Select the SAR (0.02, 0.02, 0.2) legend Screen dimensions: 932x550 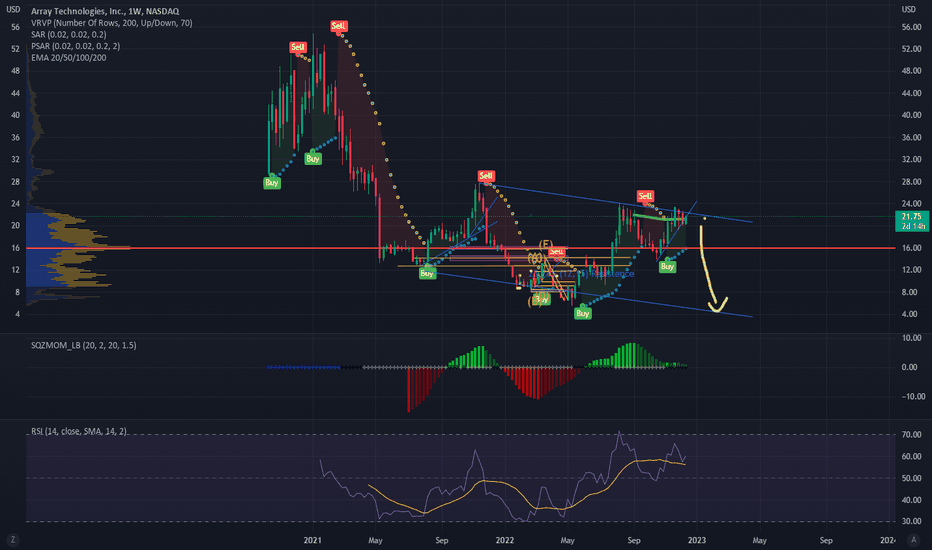pyautogui.click(x=69, y=34)
